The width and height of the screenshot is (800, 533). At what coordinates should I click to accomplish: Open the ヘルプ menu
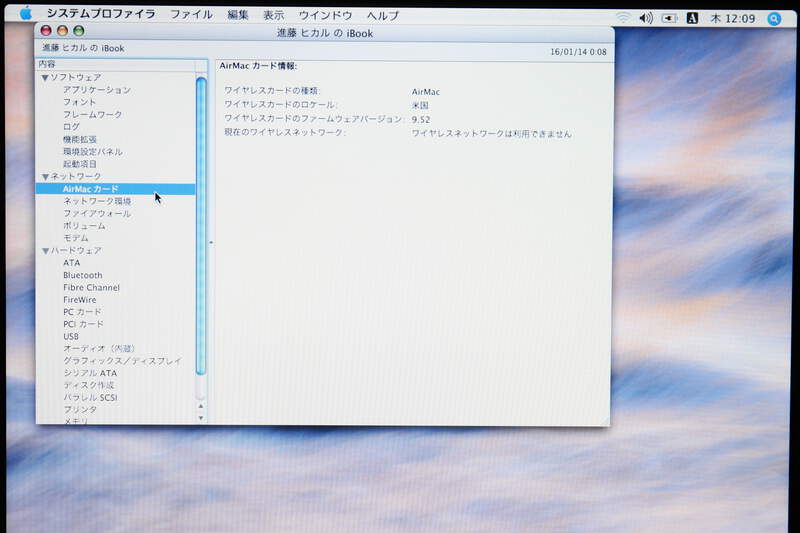pyautogui.click(x=383, y=16)
